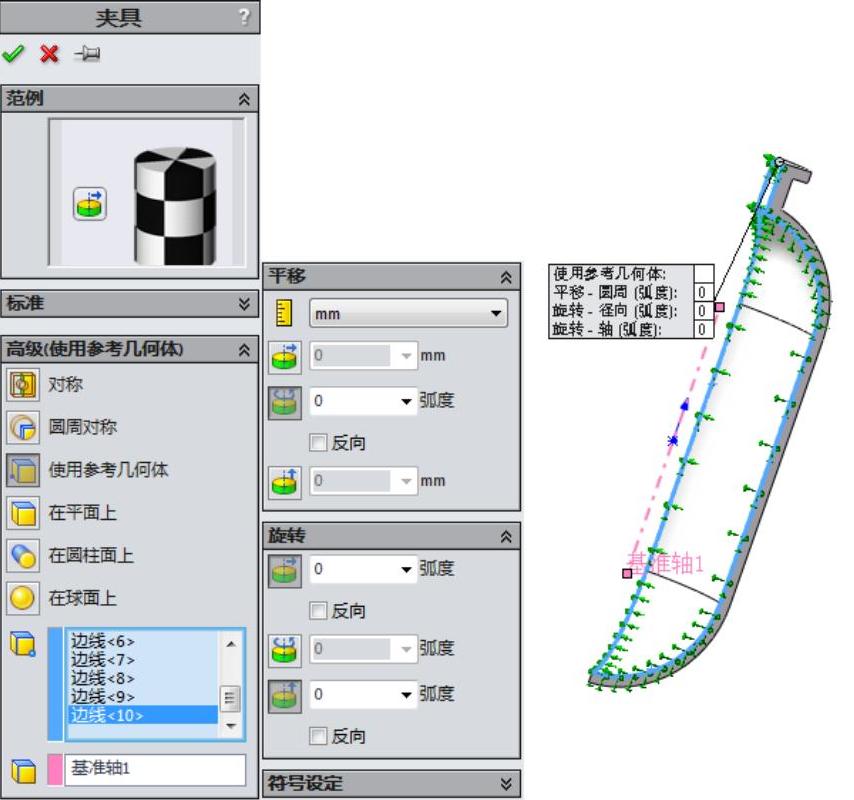Click the reference direction icon beside 基准轴1

point(23,770)
